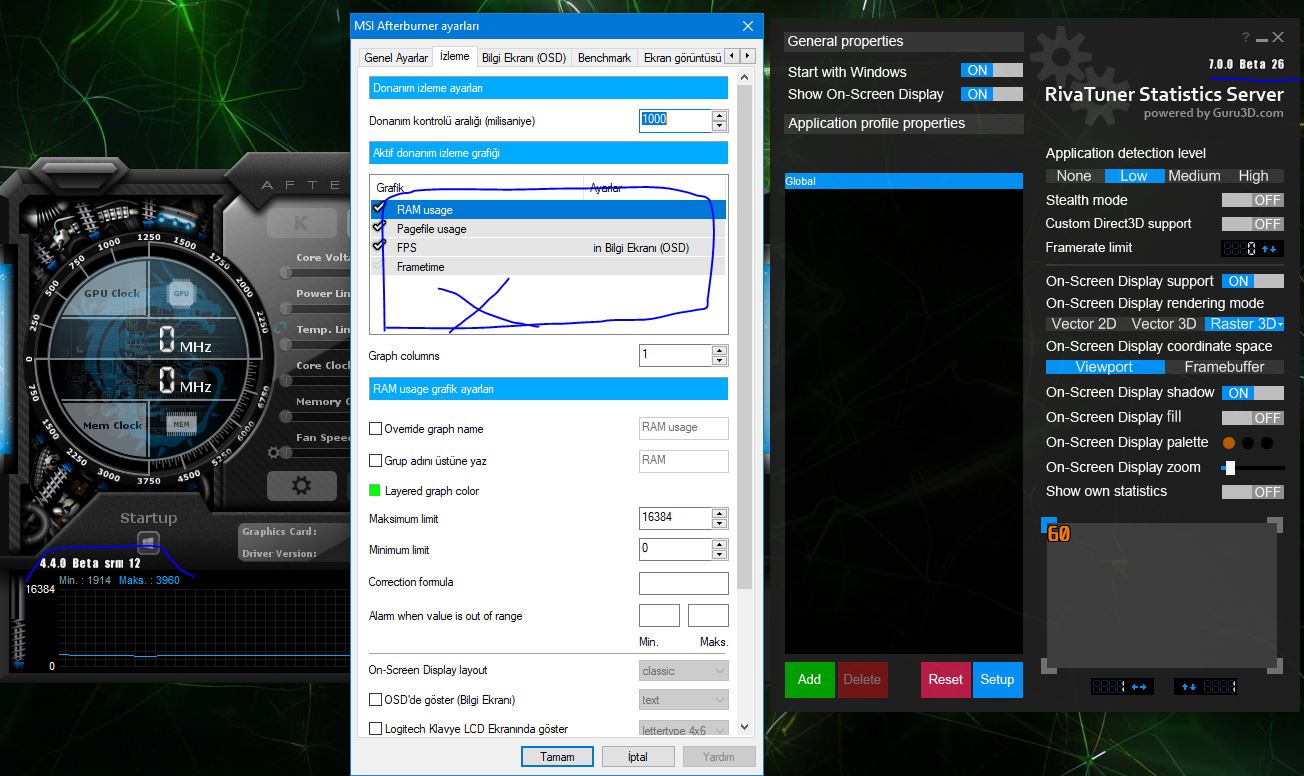Adjust the Maksimum limit stepper arrows
Image resolution: width=1304 pixels, height=776 pixels.
pos(720,518)
